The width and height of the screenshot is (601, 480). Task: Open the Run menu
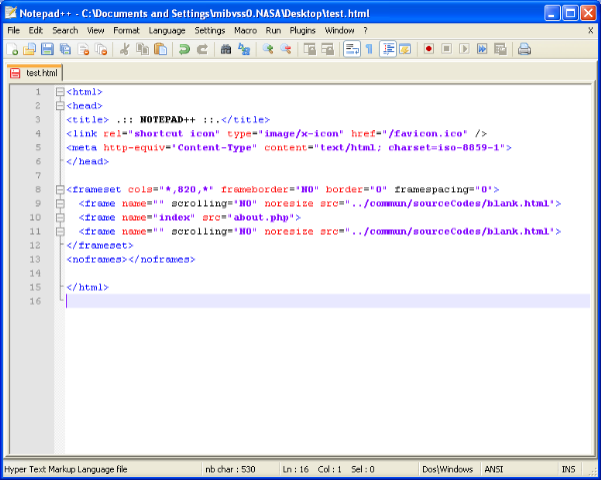pyautogui.click(x=273, y=30)
